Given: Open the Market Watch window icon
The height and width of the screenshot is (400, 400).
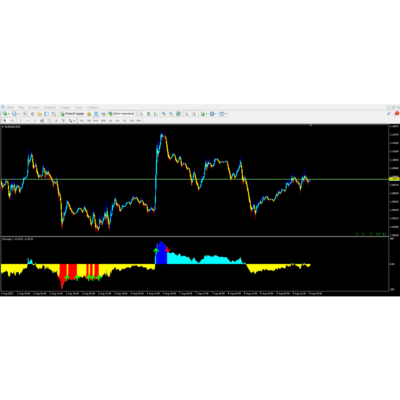Looking at the screenshot, I should (x=25, y=114).
